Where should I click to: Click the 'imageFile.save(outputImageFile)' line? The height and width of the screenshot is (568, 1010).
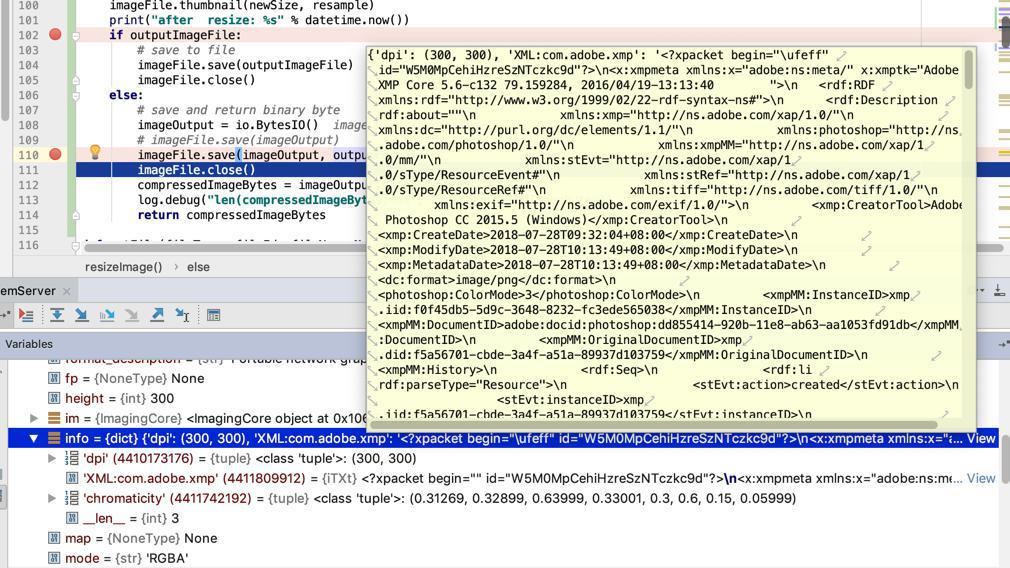click(x=245, y=65)
